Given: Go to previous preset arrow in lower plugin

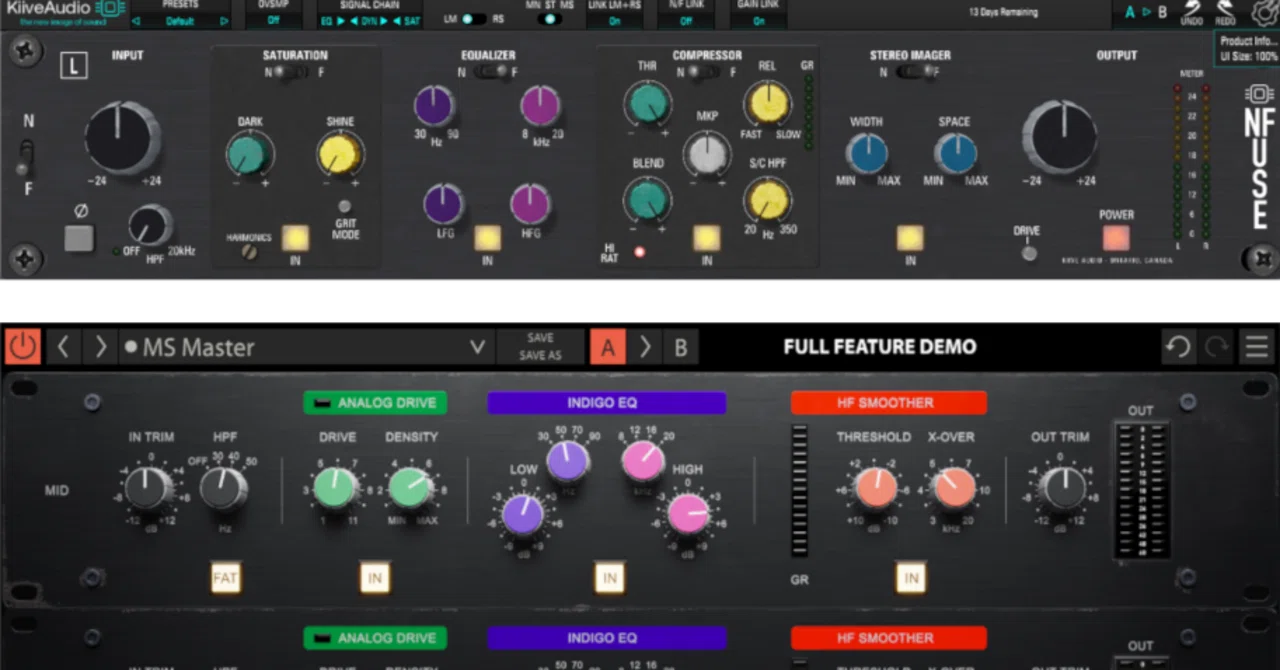Looking at the screenshot, I should pos(63,347).
